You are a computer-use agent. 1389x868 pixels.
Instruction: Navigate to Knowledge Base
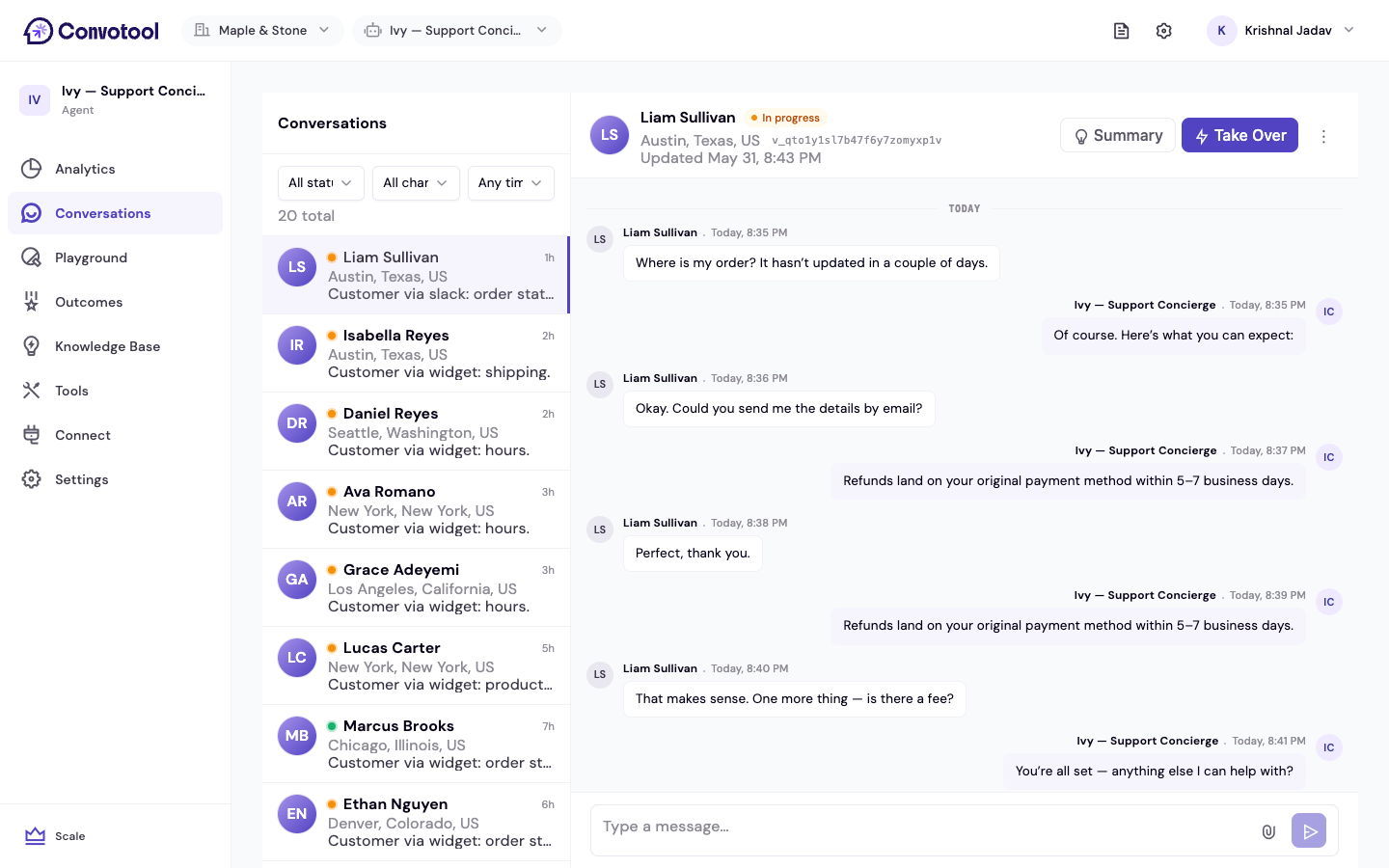coord(116,346)
